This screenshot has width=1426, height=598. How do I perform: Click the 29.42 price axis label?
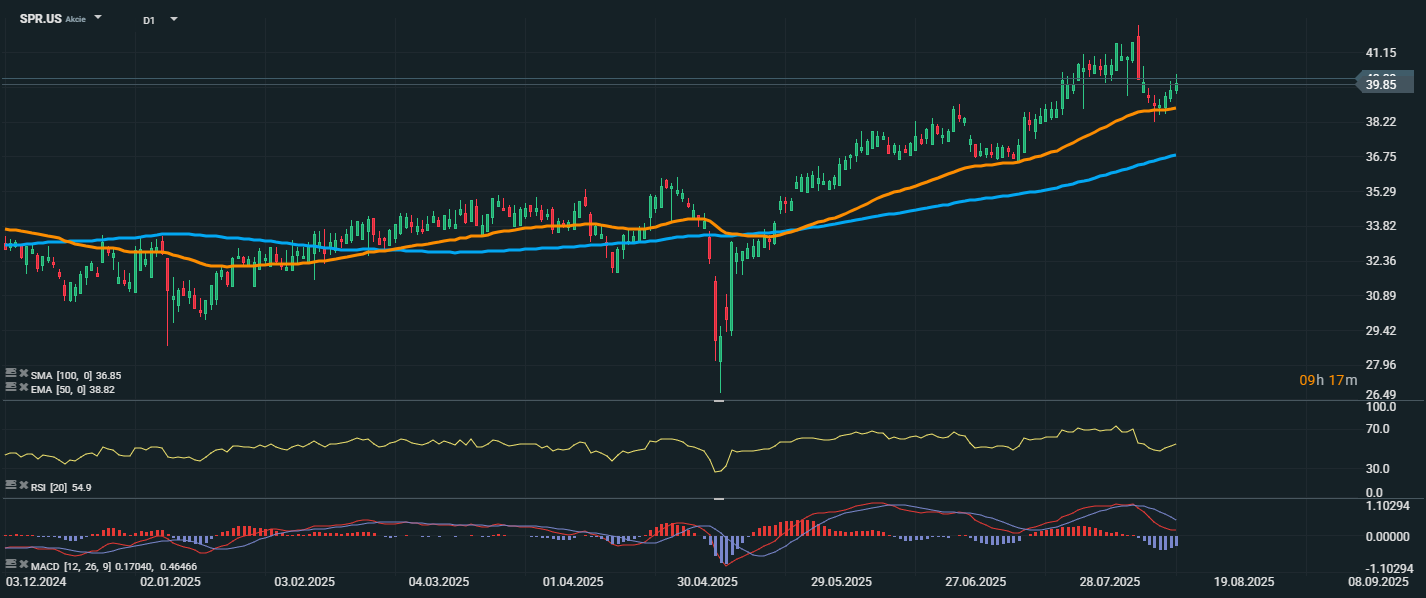[x=1381, y=331]
